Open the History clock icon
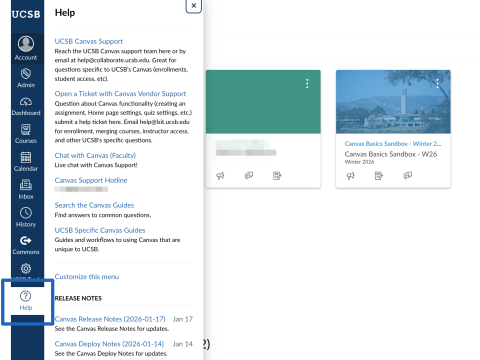Image resolution: width=480 pixels, height=360 pixels. pyautogui.click(x=26, y=213)
